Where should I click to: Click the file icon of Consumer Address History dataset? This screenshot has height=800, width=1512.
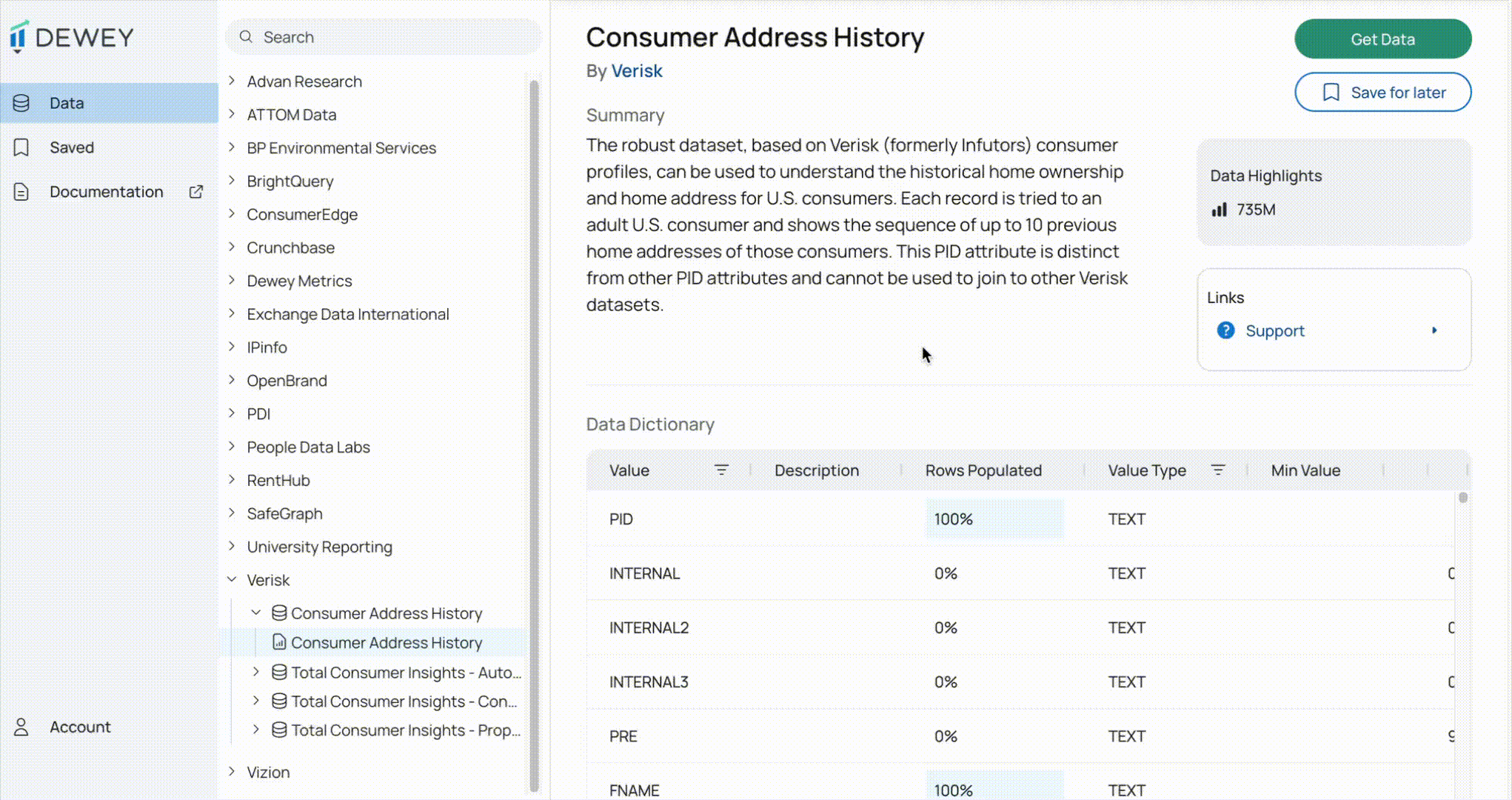pos(279,642)
